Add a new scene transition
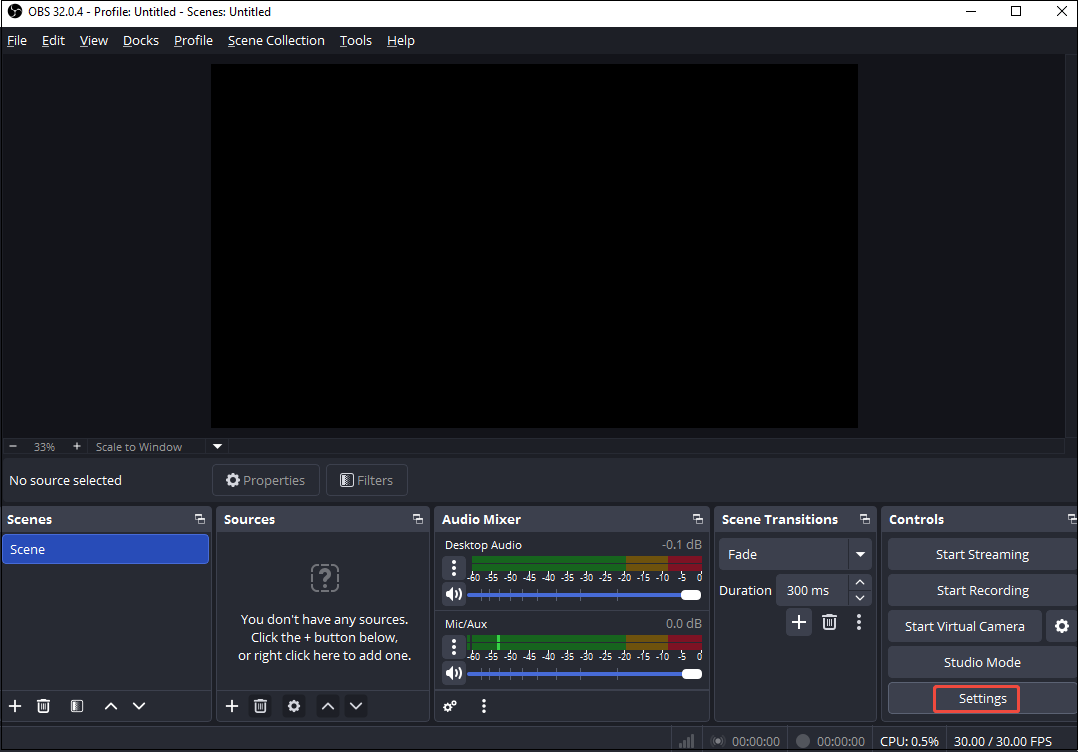1078x752 pixels. 798,622
